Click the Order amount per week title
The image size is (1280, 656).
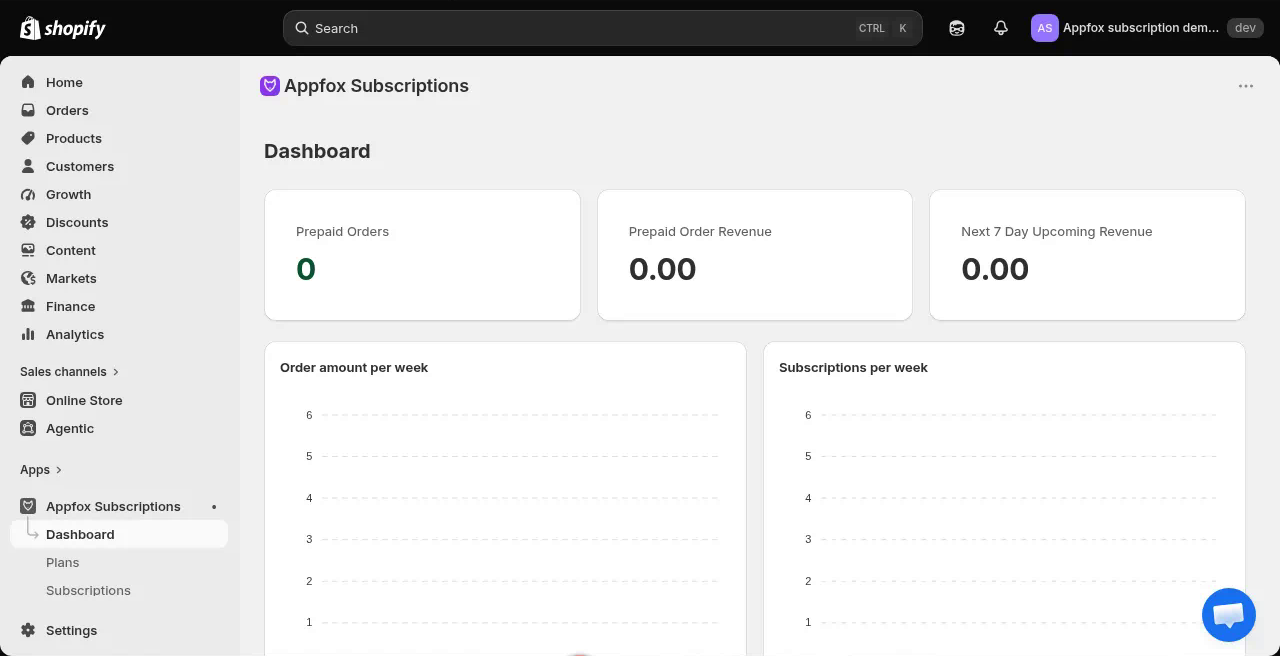(x=354, y=367)
